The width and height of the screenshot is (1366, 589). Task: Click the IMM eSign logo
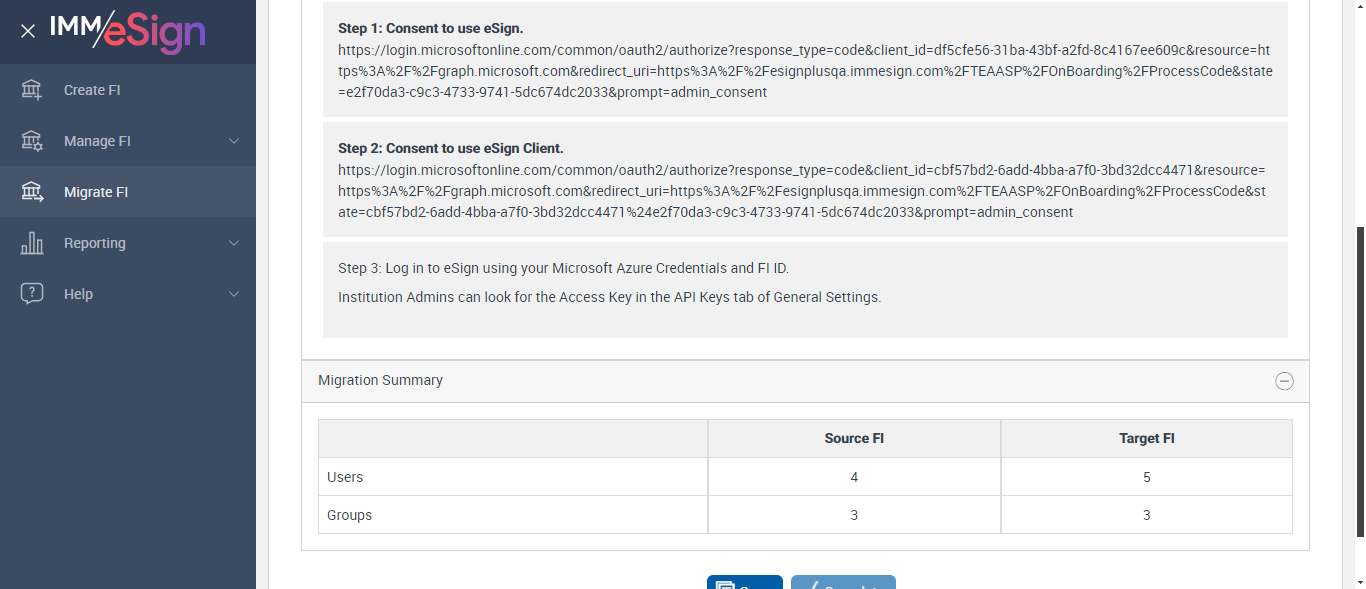click(128, 31)
